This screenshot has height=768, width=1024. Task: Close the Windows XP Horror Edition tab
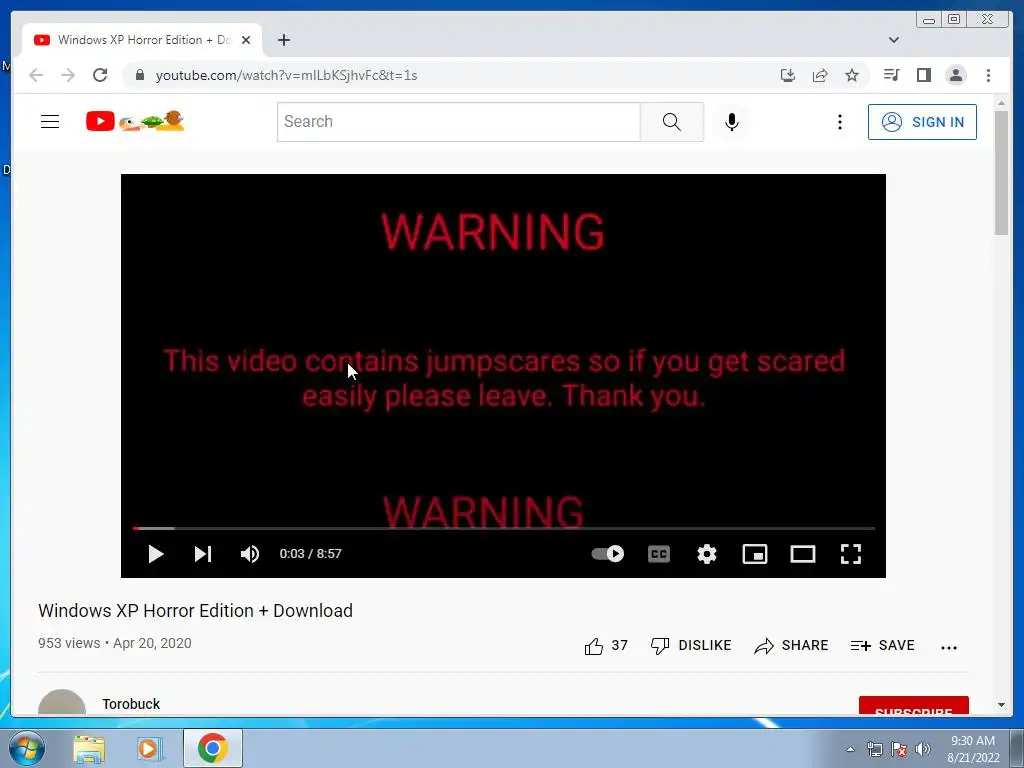tap(246, 40)
